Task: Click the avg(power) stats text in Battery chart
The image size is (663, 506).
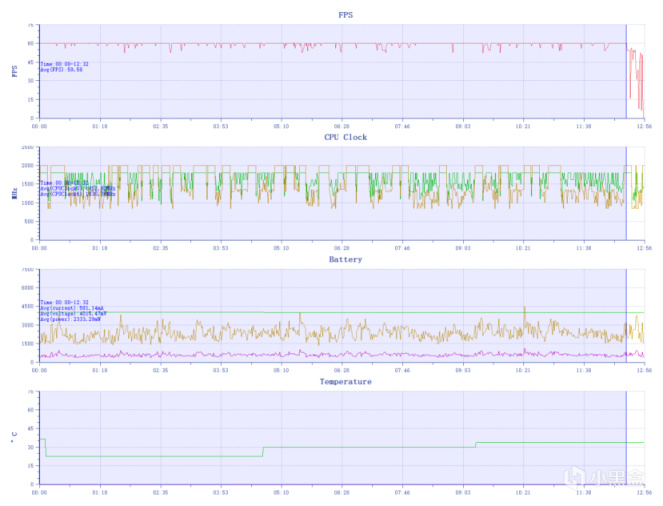Action: 71,319
